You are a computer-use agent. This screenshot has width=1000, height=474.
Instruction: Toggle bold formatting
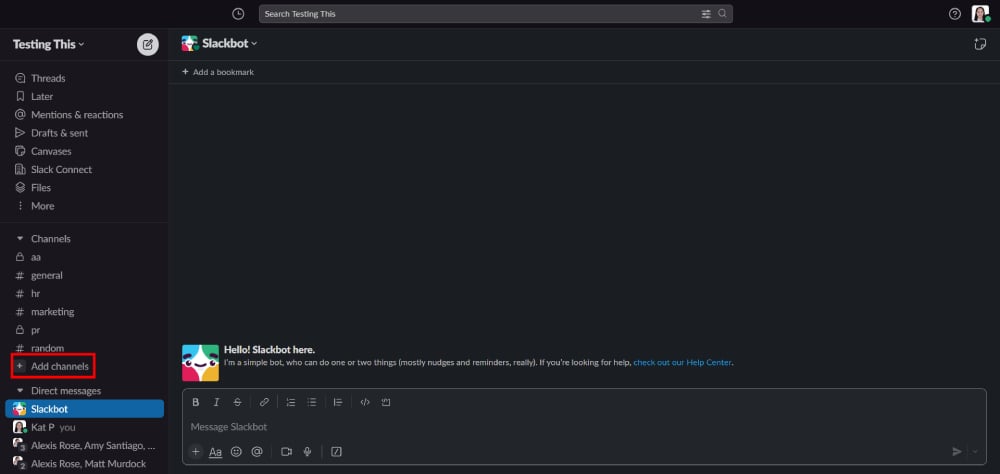pyautogui.click(x=196, y=402)
